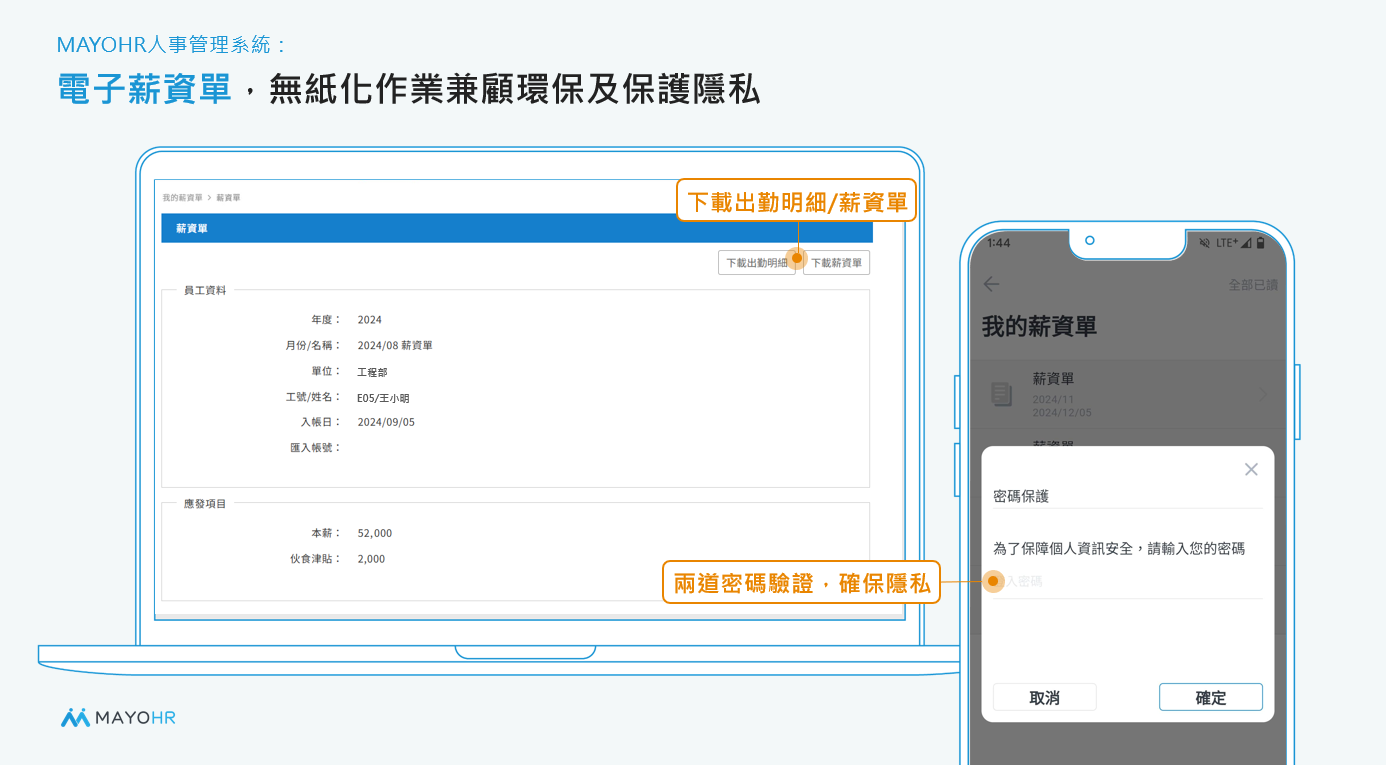Open the chevron on the 薪資單 2024/11 row
Screen dimensions: 1386x765
pyautogui.click(x=1262, y=395)
